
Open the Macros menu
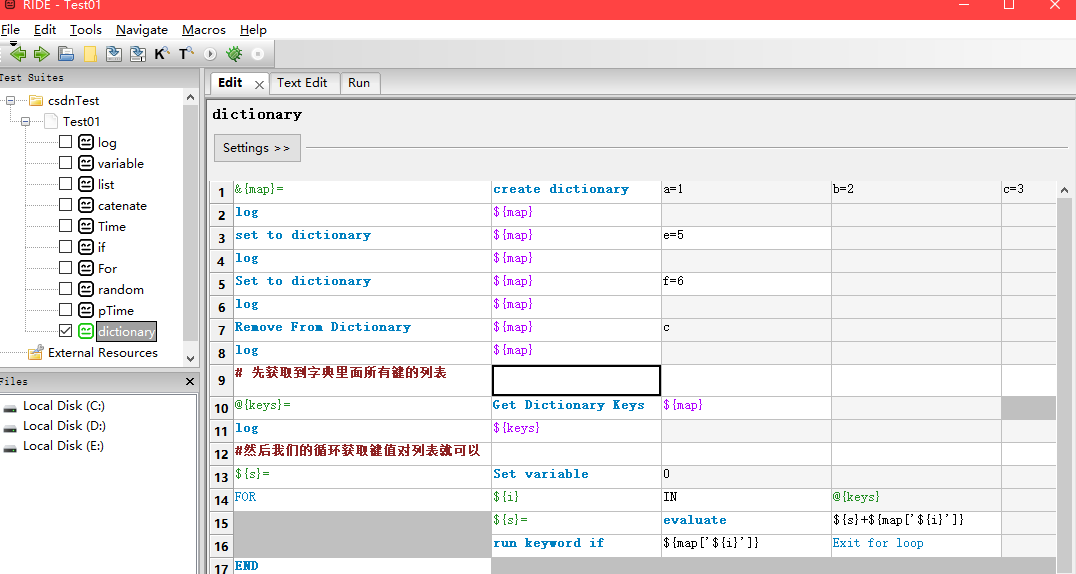[x=204, y=30]
